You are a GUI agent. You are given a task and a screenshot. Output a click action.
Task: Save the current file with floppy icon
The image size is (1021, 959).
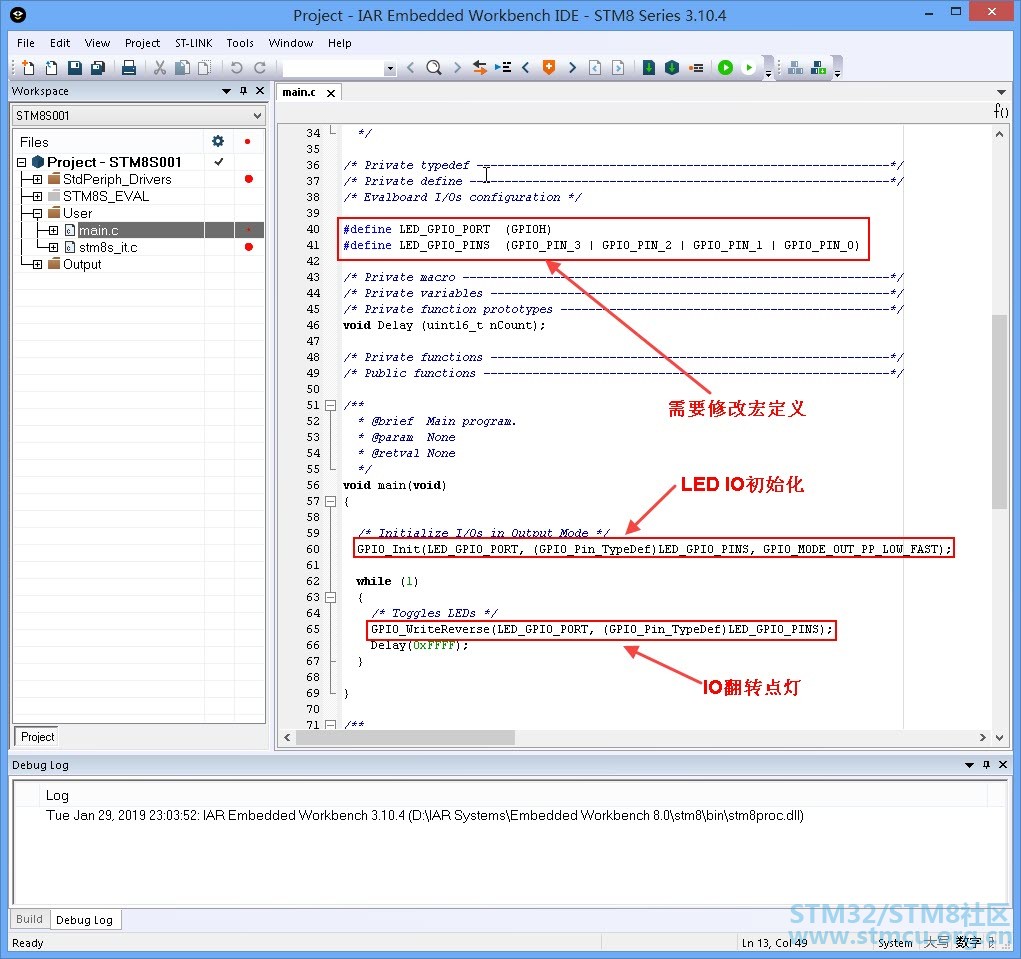coord(75,68)
